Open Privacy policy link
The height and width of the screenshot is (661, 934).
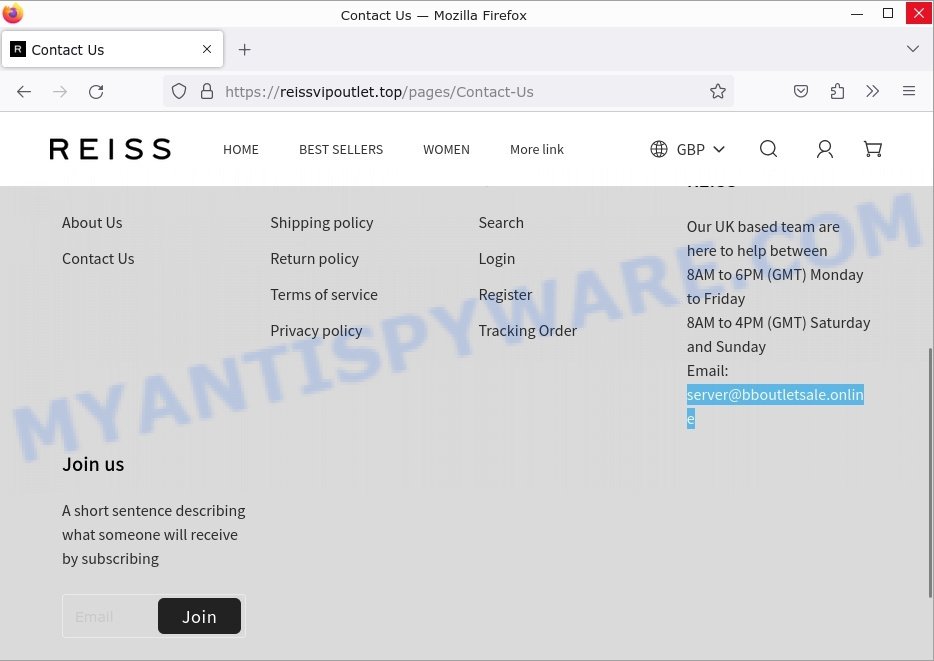click(316, 330)
